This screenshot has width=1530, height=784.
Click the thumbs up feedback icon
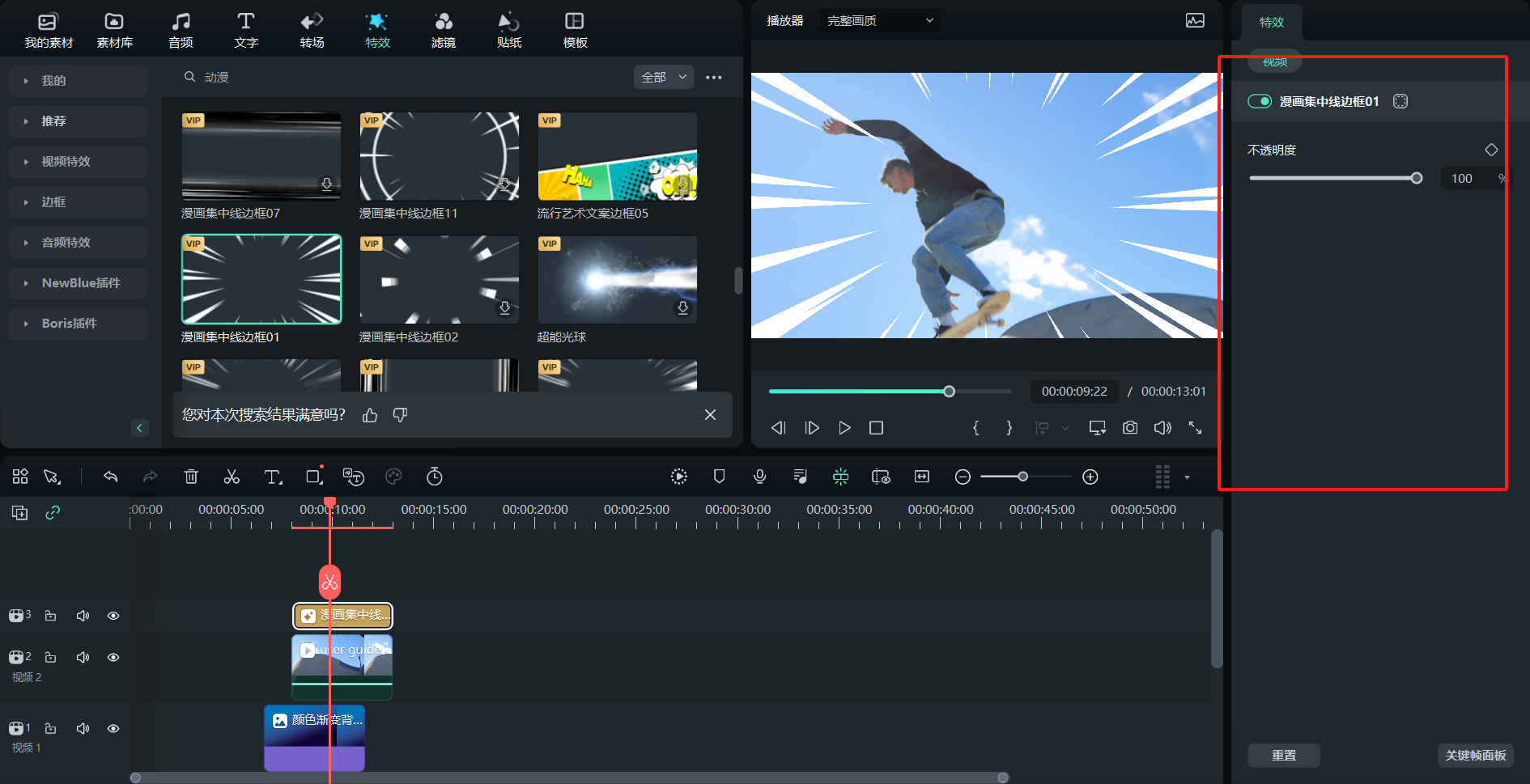click(370, 415)
